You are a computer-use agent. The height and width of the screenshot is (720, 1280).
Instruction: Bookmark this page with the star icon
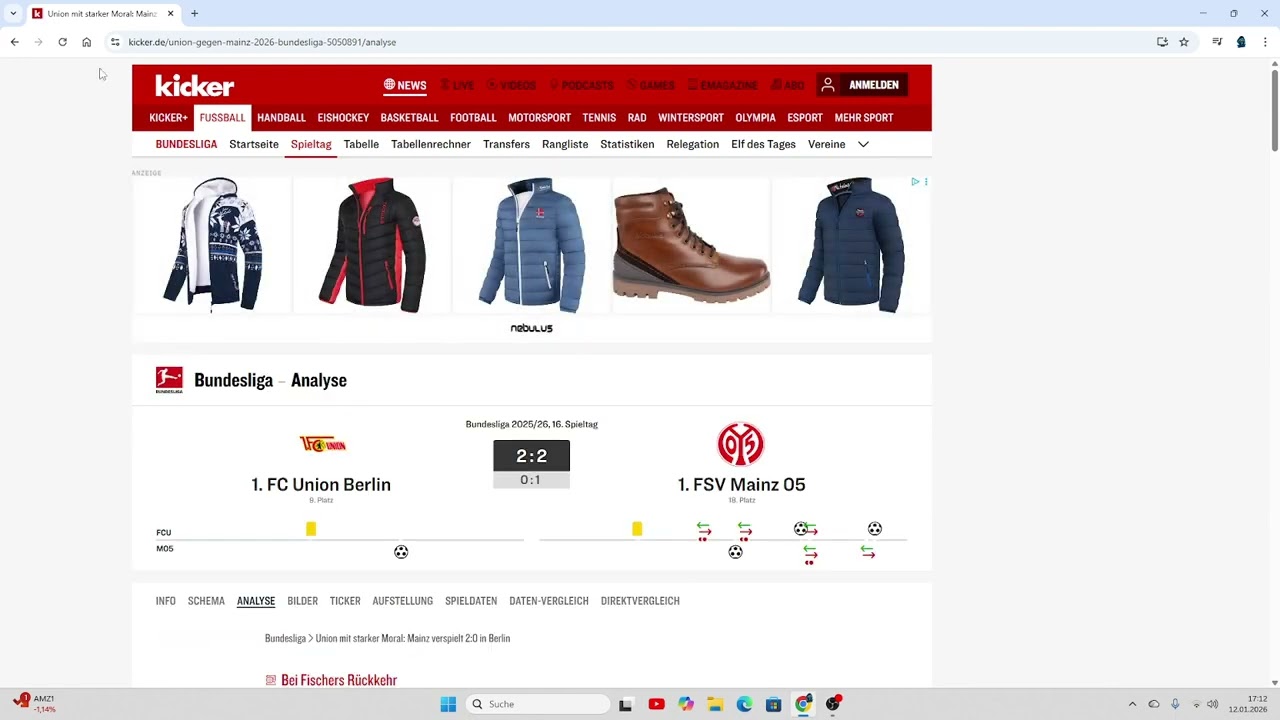1184,42
